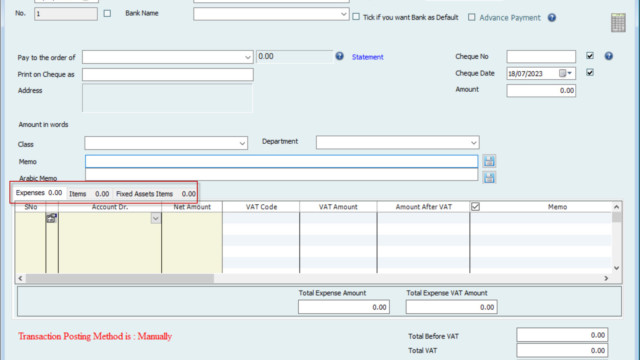Screen dimensions: 640x360
Task: Open the calculator icon at top right
Action: (618, 22)
